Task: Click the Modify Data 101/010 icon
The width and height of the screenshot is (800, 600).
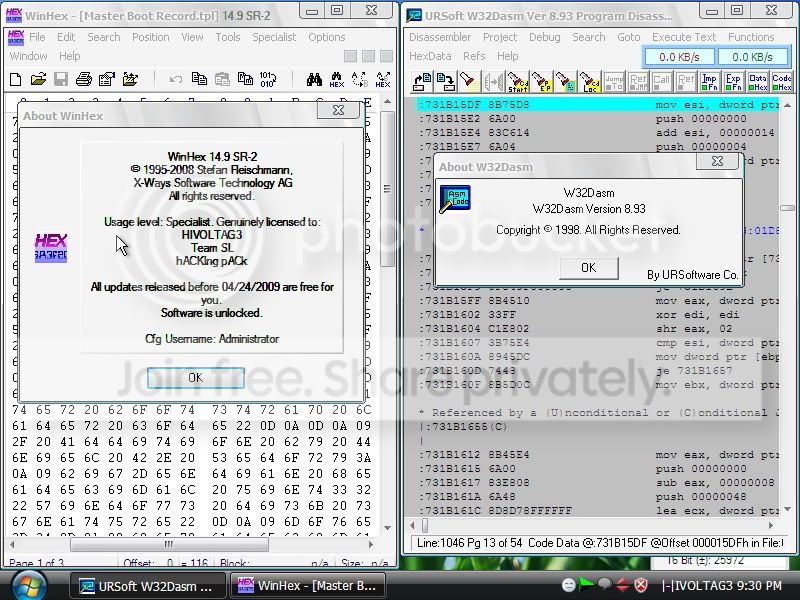Action: [268, 79]
